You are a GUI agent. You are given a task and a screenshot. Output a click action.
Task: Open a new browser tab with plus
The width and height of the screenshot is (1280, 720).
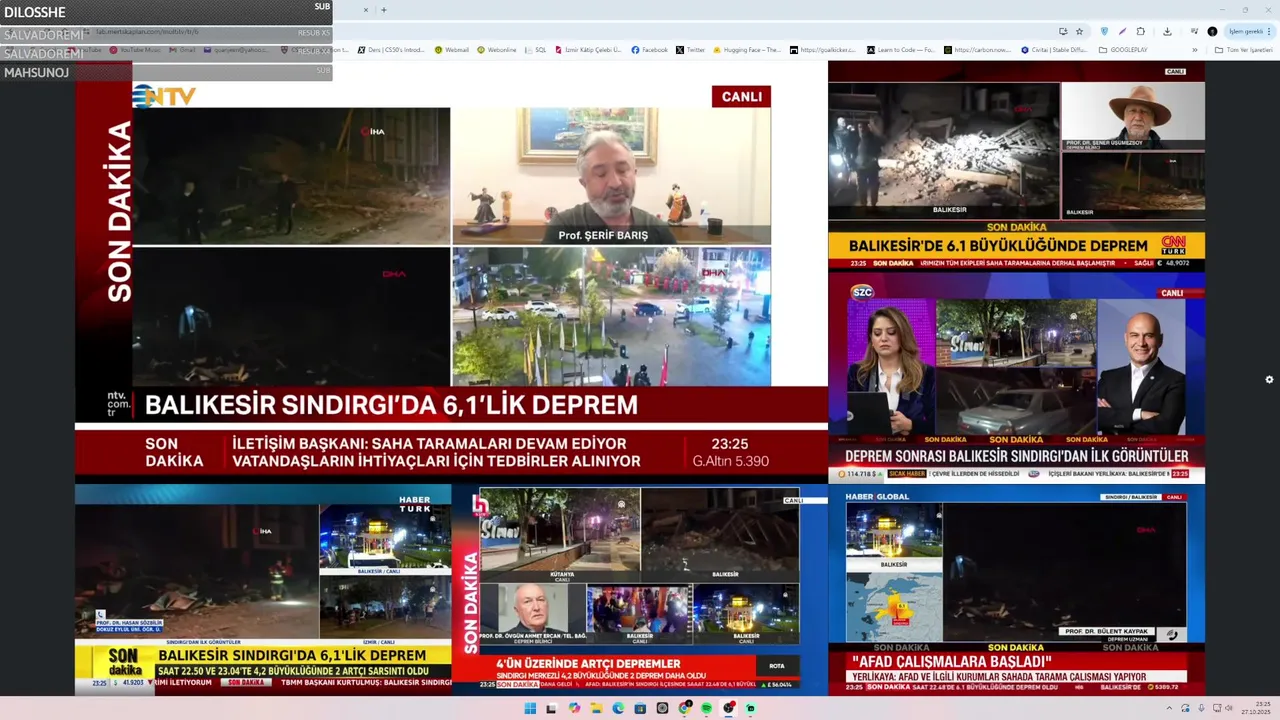[384, 10]
